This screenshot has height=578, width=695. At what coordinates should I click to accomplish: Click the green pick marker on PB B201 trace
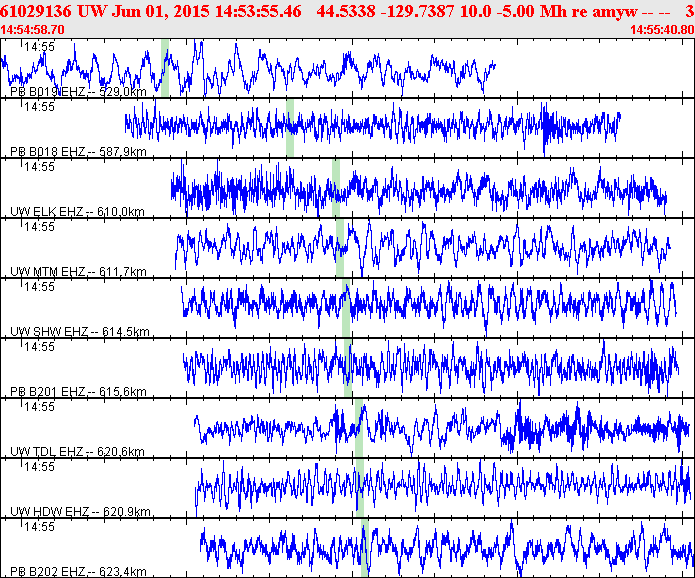tap(348, 368)
